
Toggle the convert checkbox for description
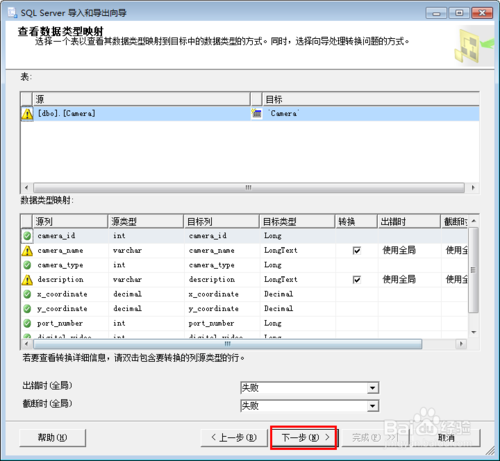(x=357, y=280)
